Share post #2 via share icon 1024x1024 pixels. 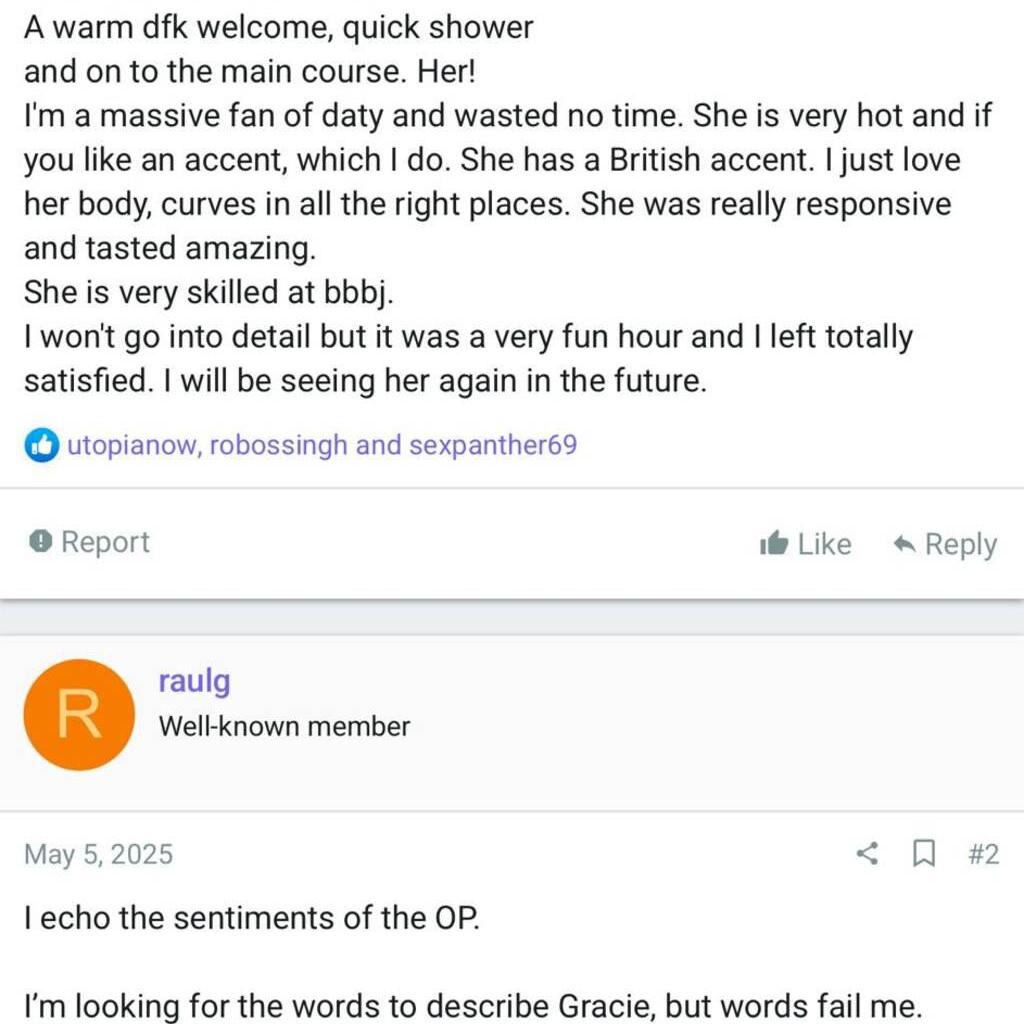pos(868,854)
